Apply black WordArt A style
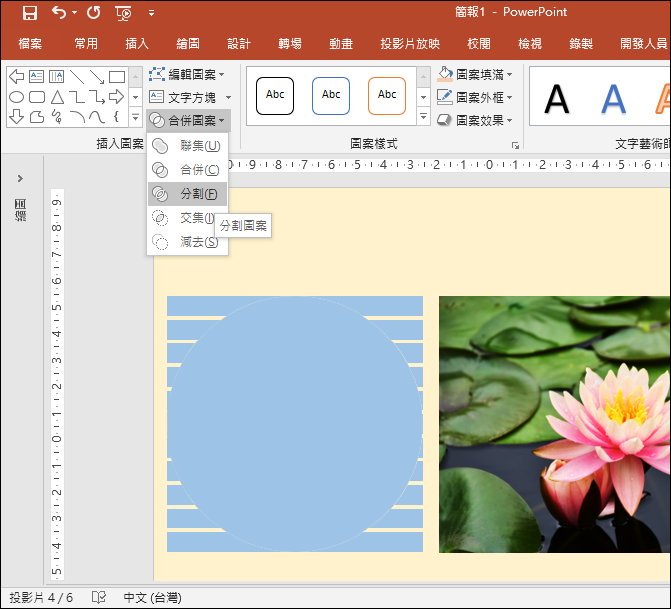671x609 pixels. point(556,99)
